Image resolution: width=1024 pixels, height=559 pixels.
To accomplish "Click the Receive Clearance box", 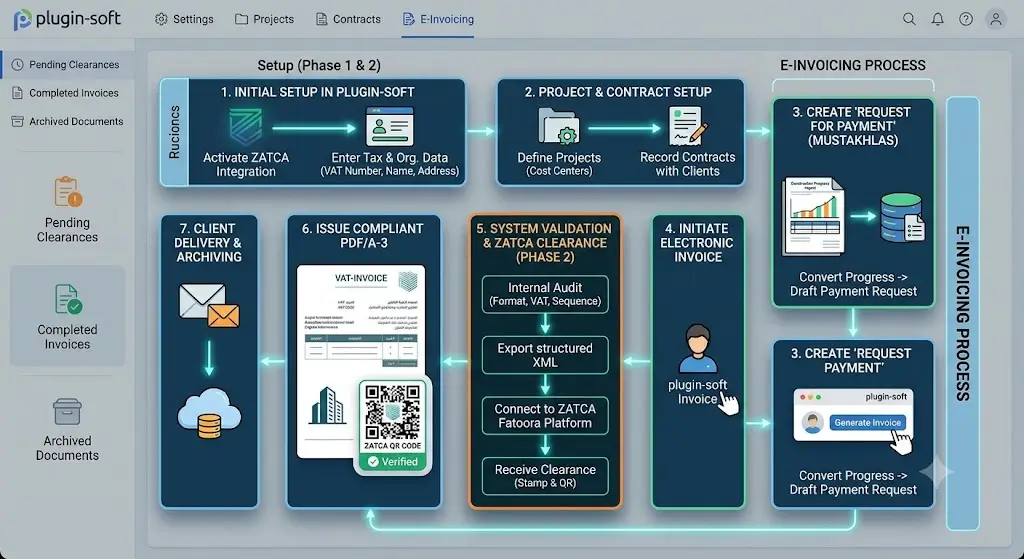I will [545, 476].
